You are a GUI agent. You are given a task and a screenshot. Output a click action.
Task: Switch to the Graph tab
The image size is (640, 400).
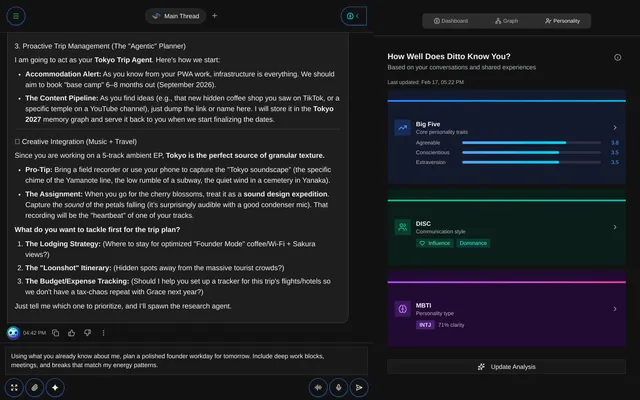pos(506,20)
